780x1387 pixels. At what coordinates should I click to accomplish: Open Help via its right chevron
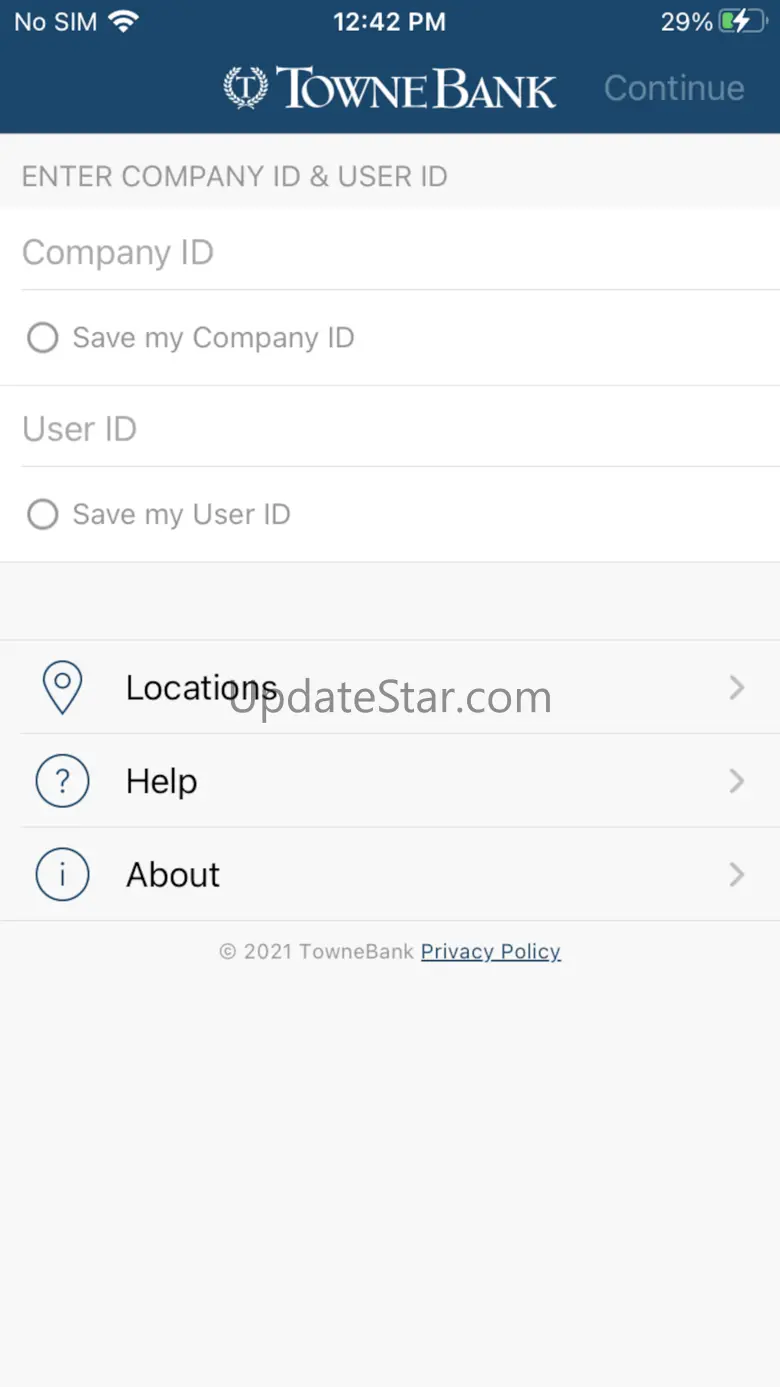[737, 781]
